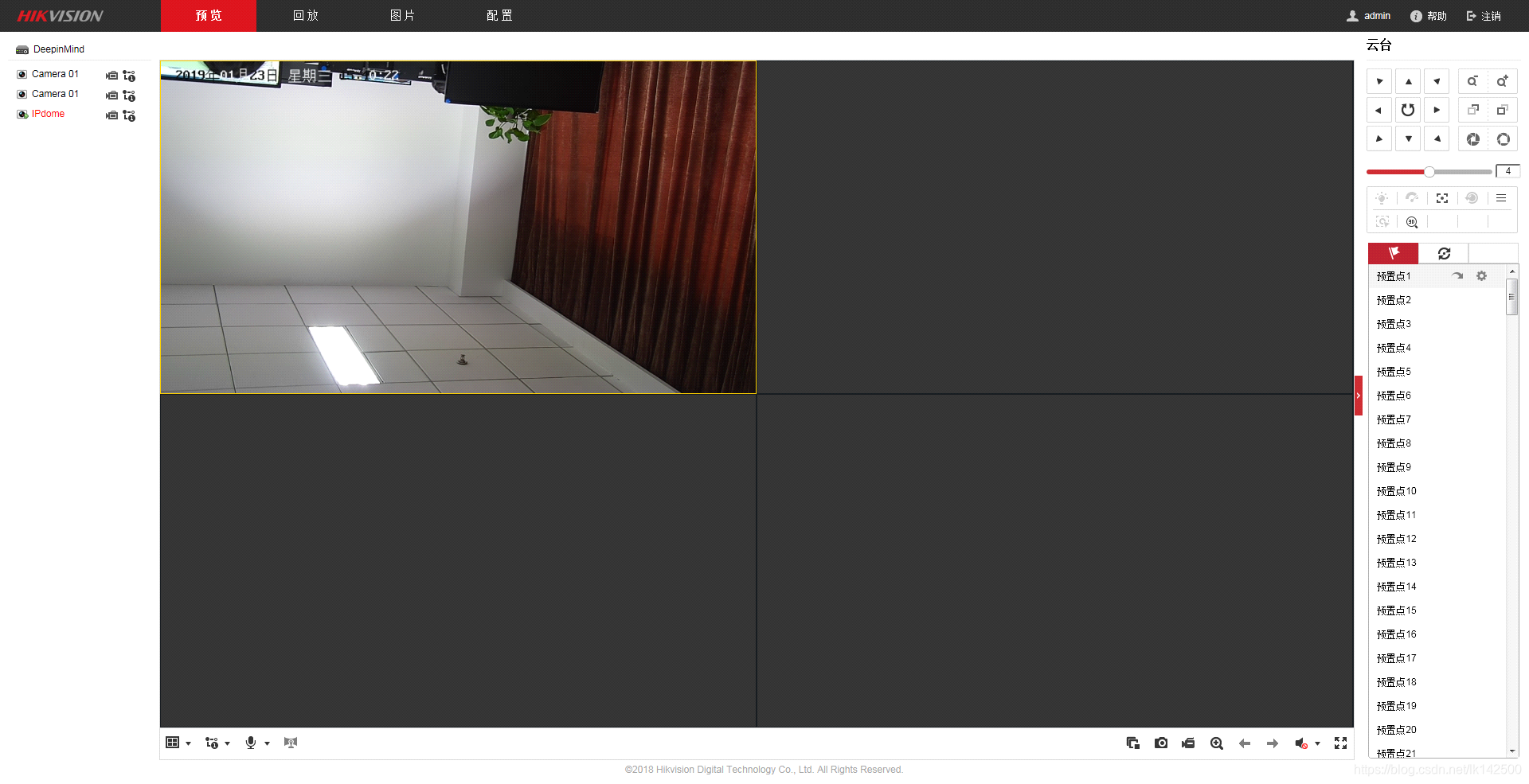Screen dimensions: 1529x784
Task: Switch to the 预览 live view tab
Action: 209,16
